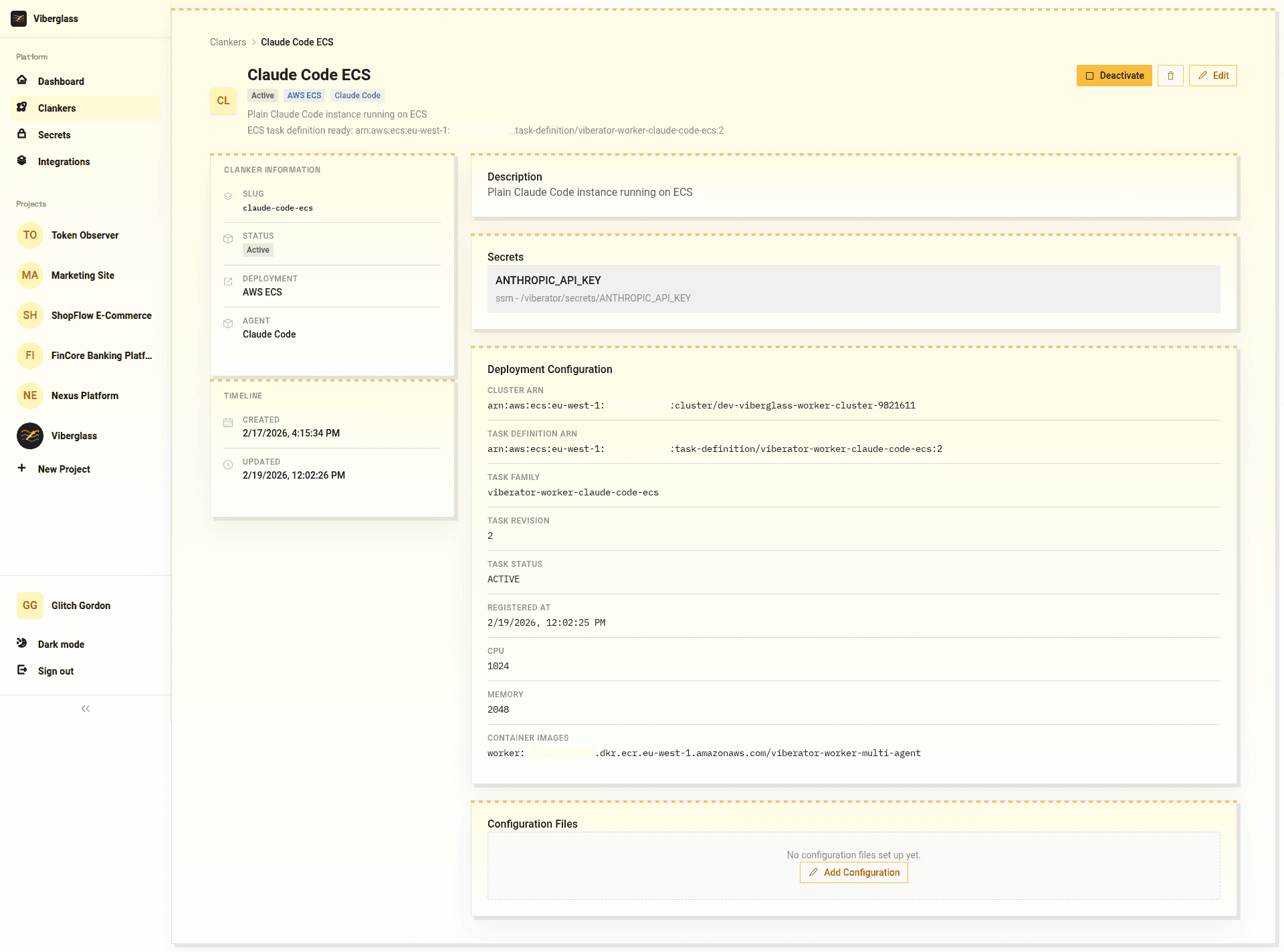Open the FinCore Banking Platform avatar
The width and height of the screenshot is (1284, 952).
pos(29,356)
